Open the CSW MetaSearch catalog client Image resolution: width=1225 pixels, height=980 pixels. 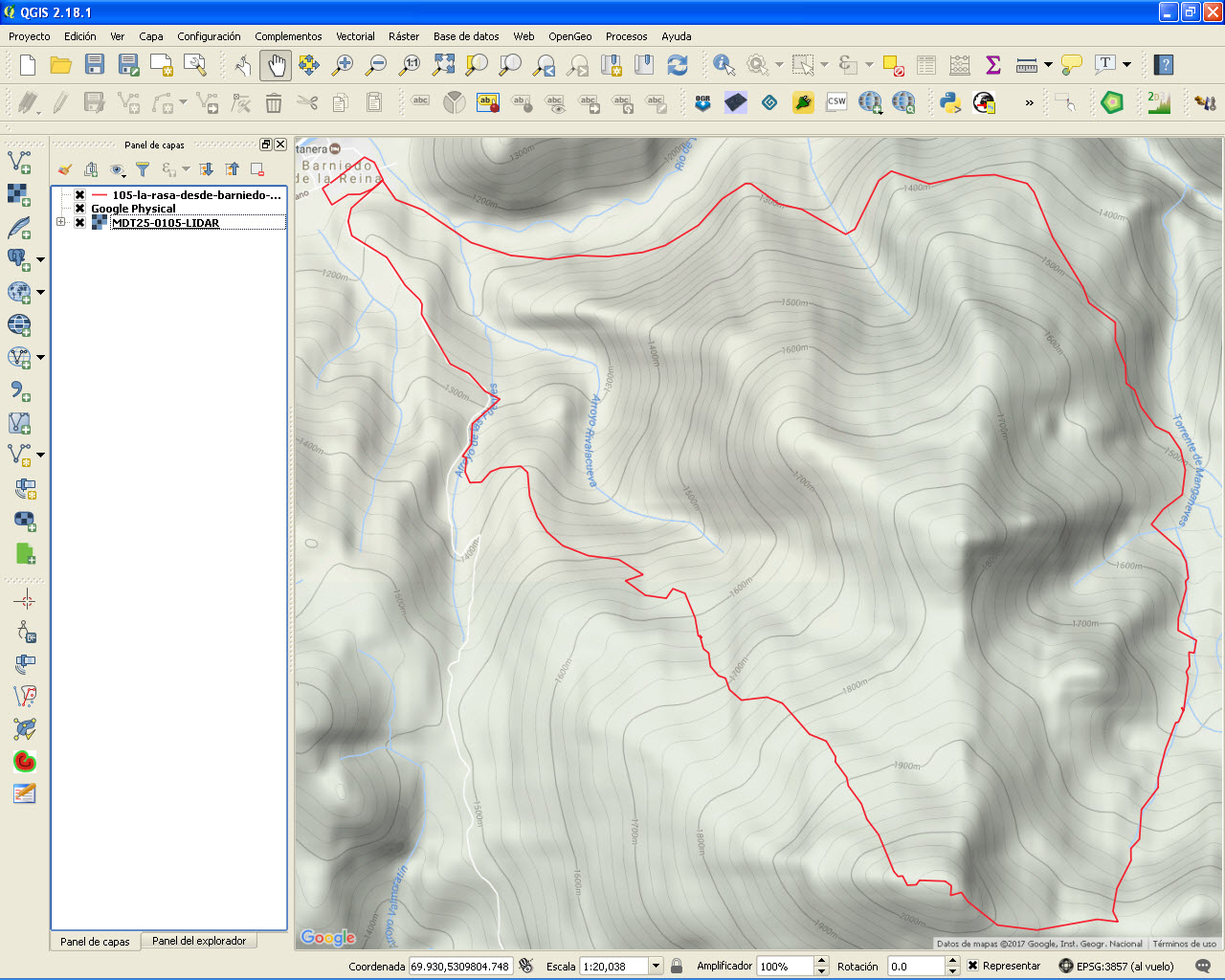836,102
